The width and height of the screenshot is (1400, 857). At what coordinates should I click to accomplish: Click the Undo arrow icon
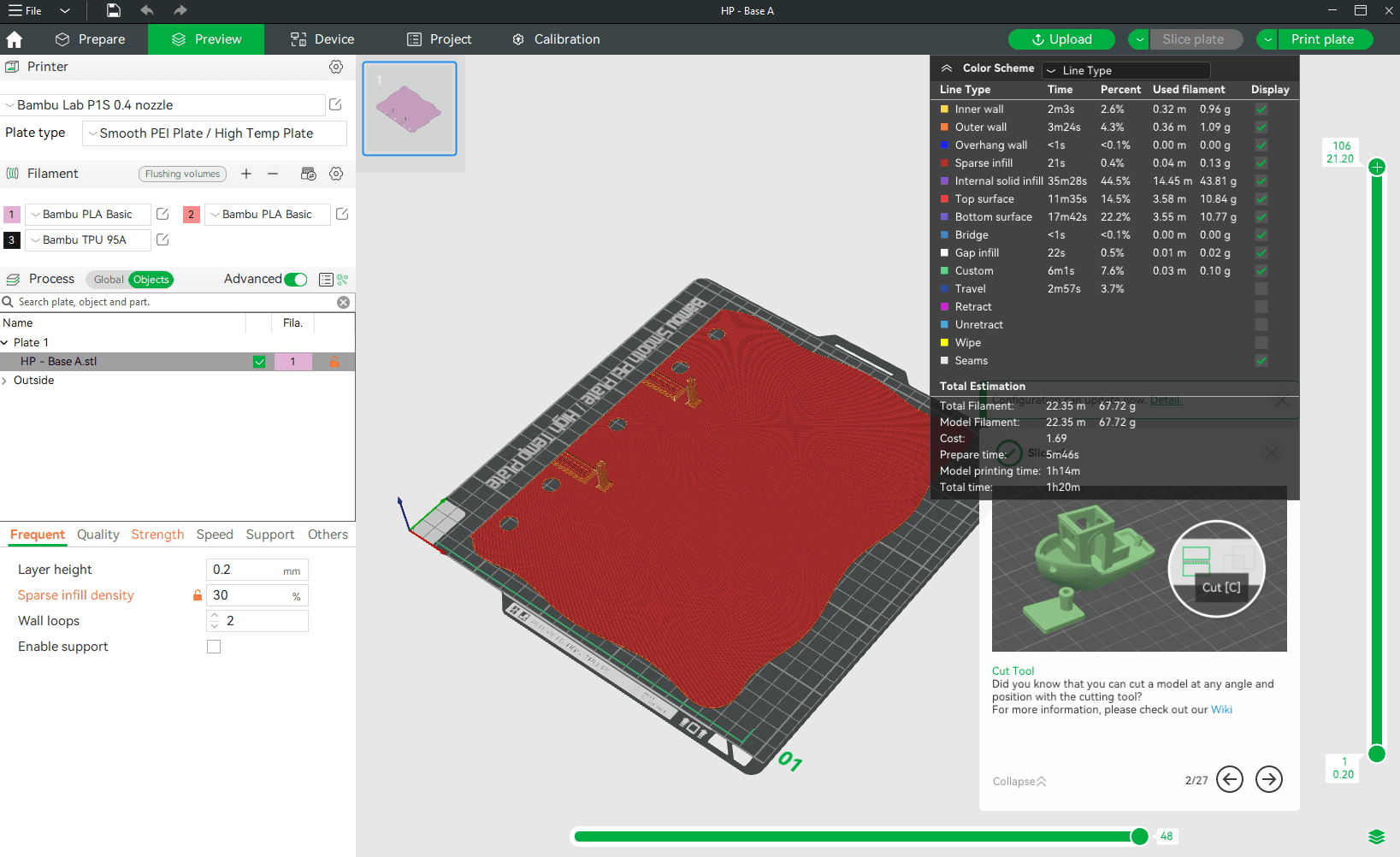tap(147, 10)
